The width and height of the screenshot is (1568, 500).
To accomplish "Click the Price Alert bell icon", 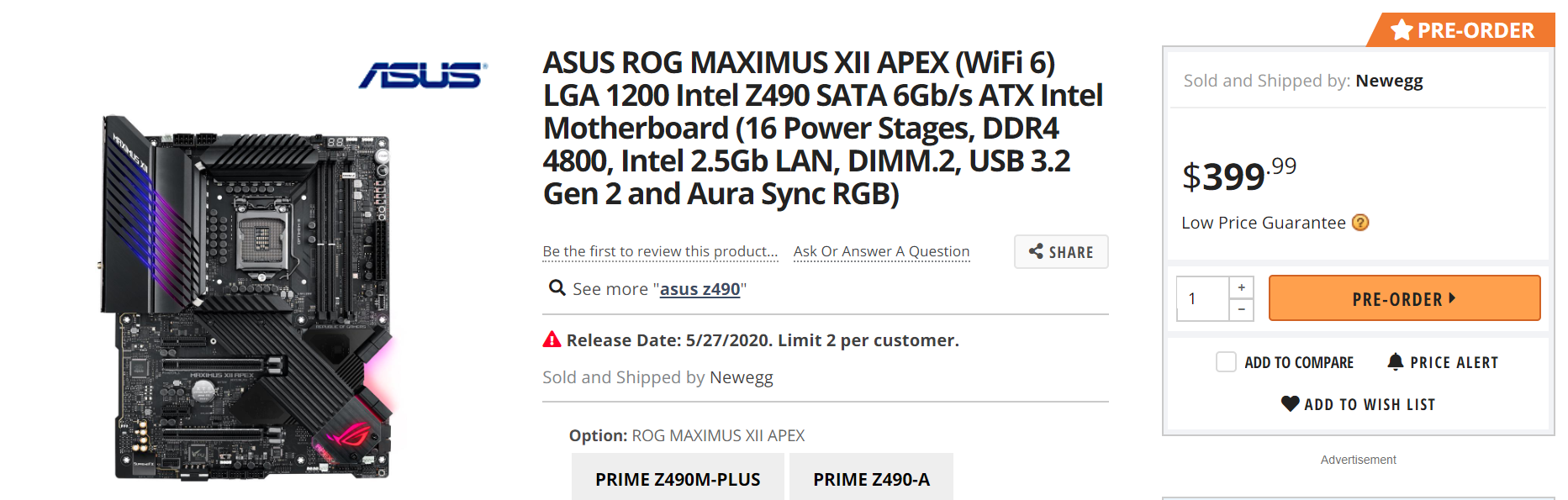I will [1395, 362].
